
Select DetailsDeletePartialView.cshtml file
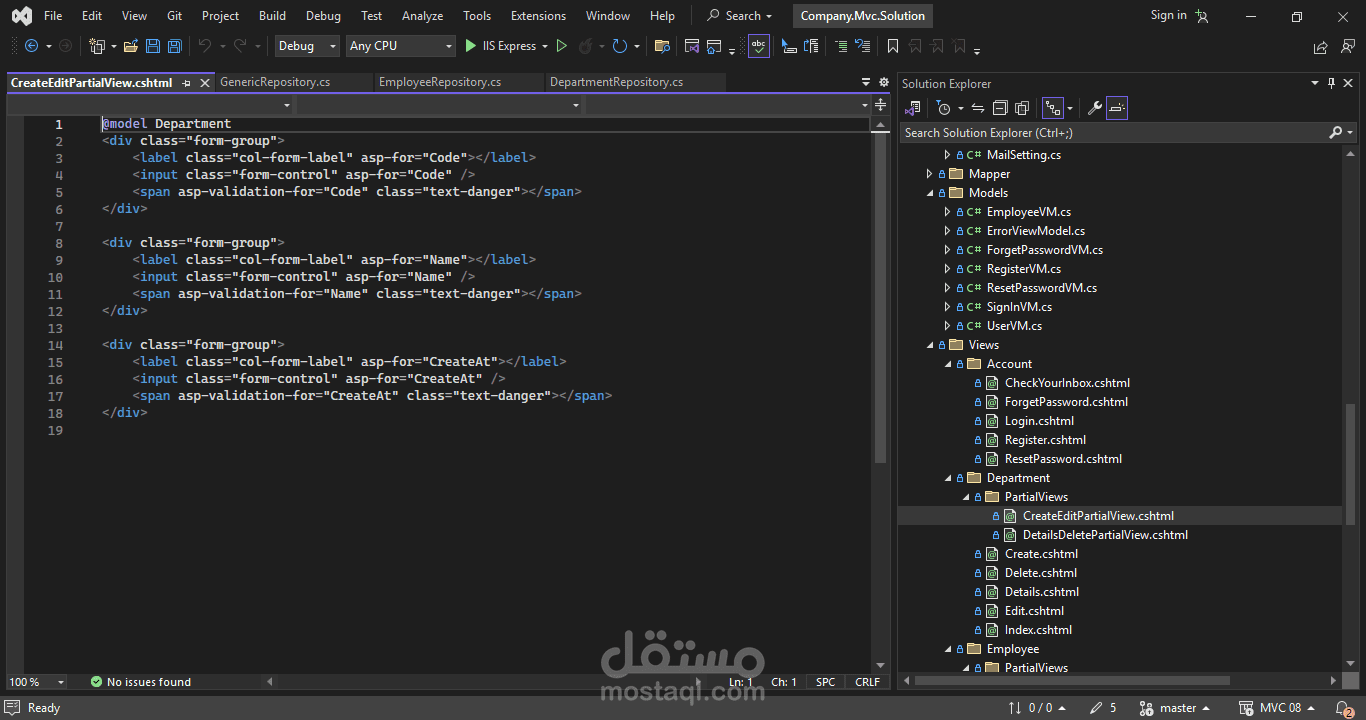pos(1105,535)
